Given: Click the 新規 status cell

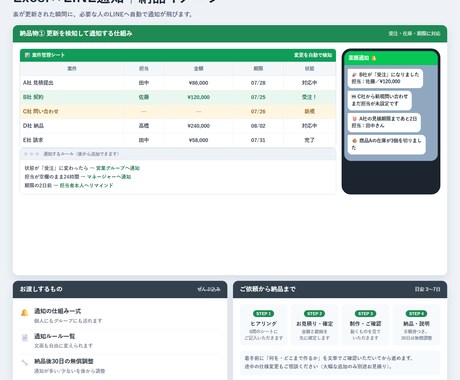Looking at the screenshot, I should click(x=309, y=112).
